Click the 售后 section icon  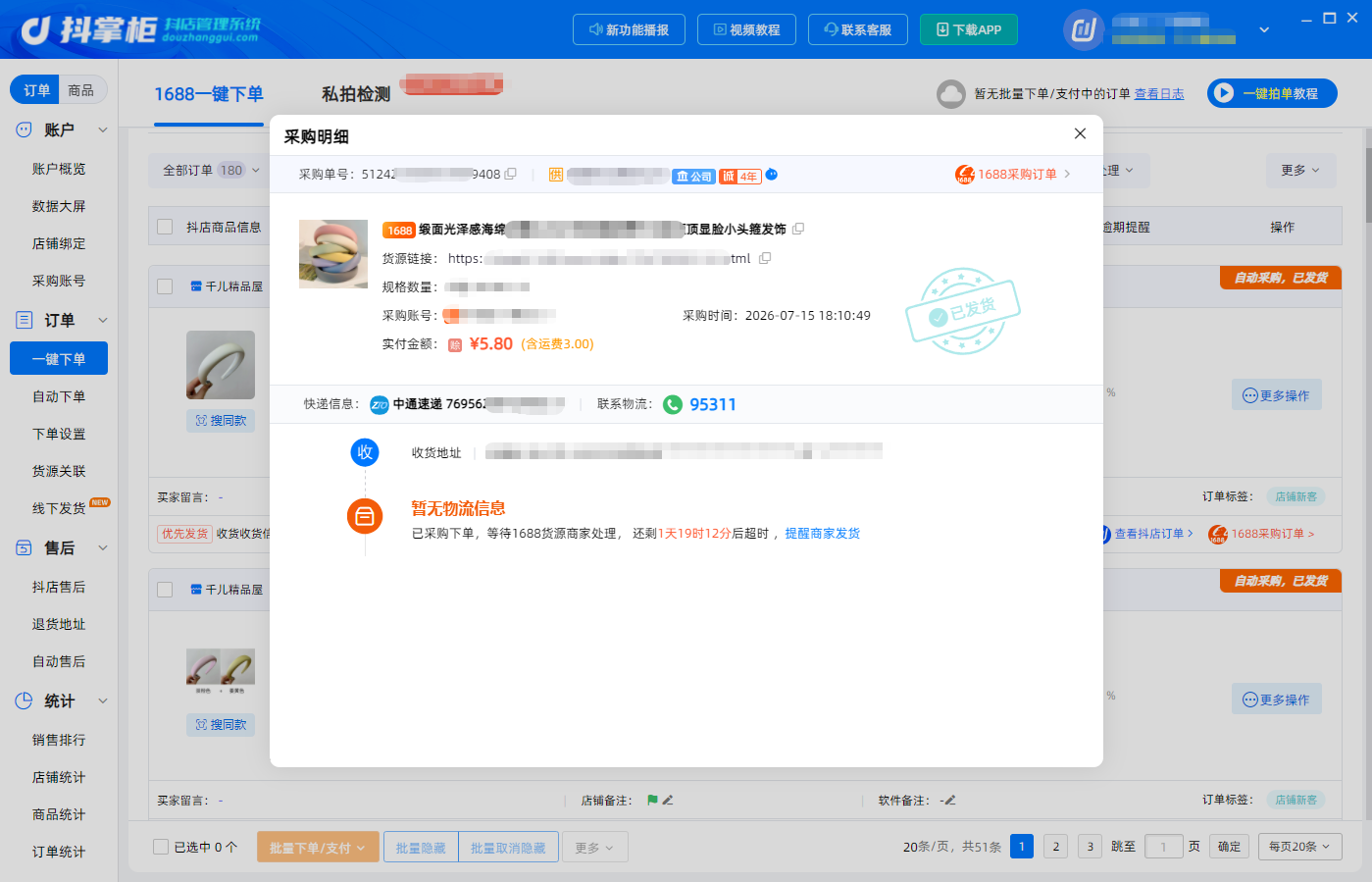point(25,547)
